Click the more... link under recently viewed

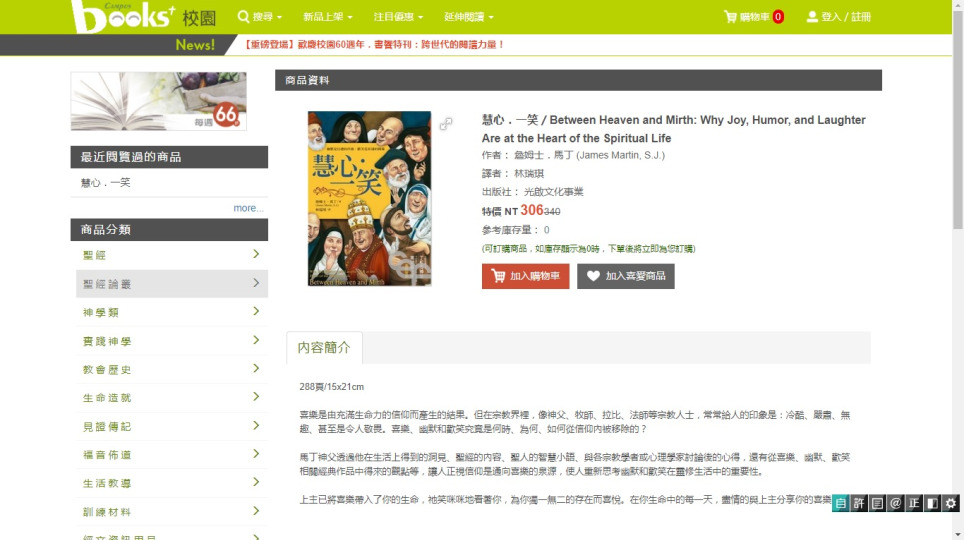(248, 208)
